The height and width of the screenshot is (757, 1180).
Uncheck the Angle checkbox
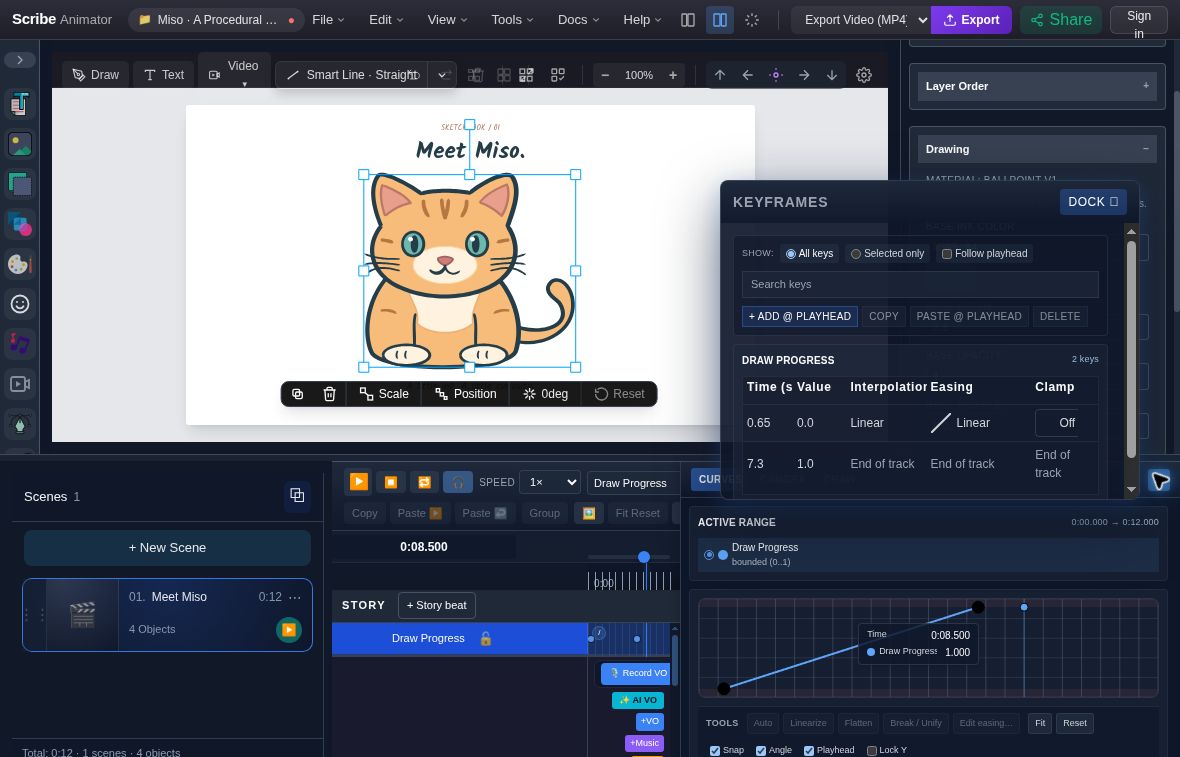click(761, 750)
